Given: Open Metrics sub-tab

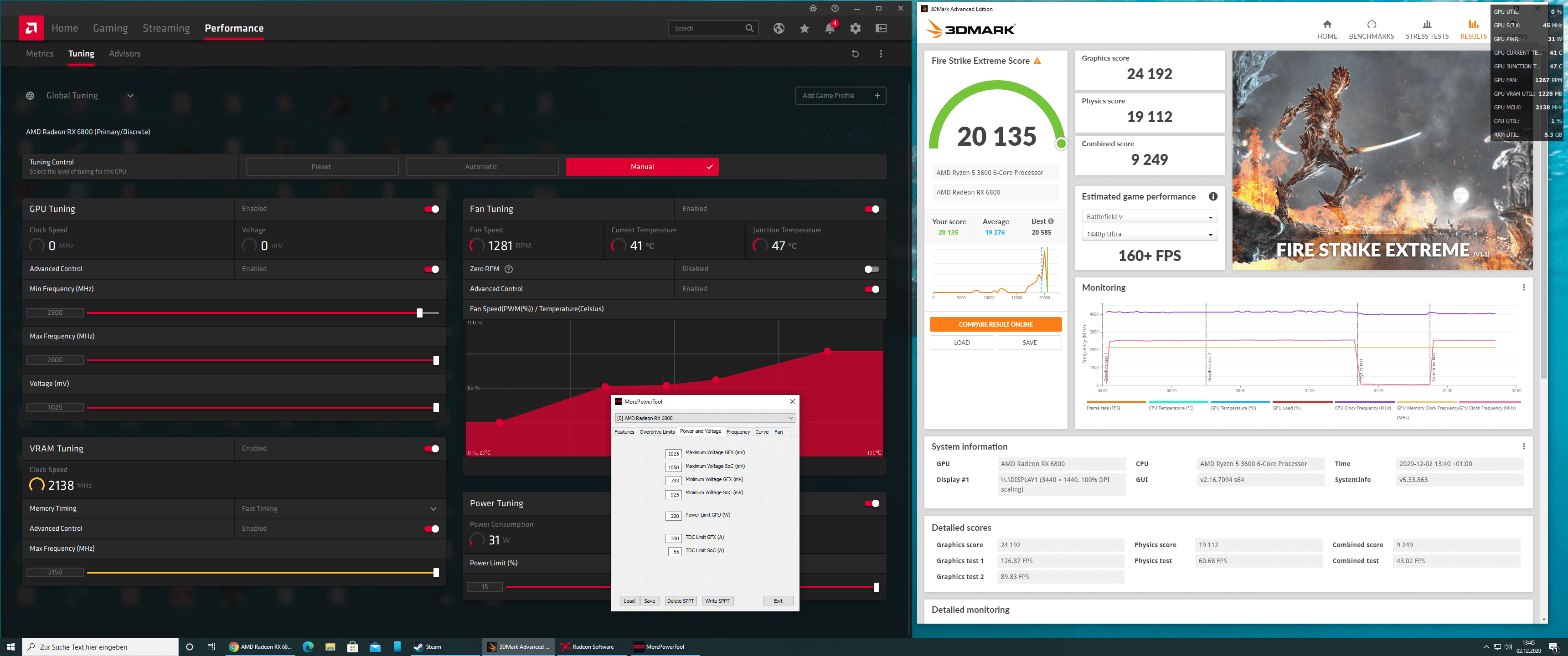Looking at the screenshot, I should pos(40,54).
